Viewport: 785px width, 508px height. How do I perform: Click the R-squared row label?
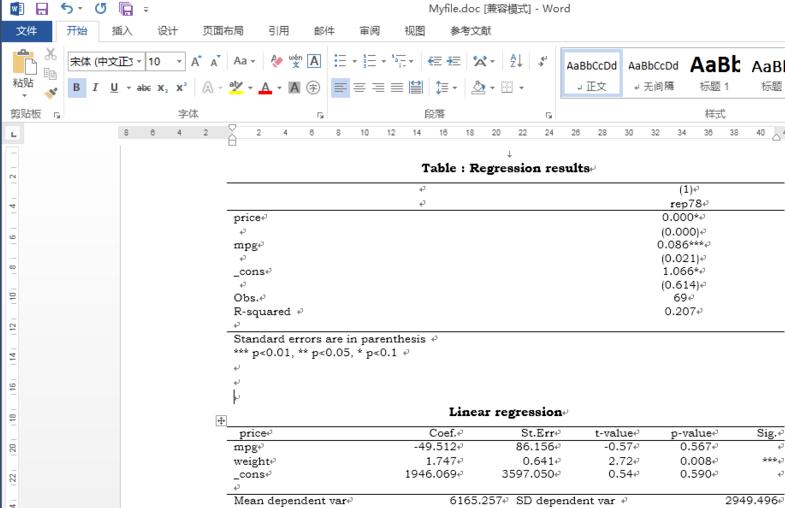pyautogui.click(x=262, y=311)
